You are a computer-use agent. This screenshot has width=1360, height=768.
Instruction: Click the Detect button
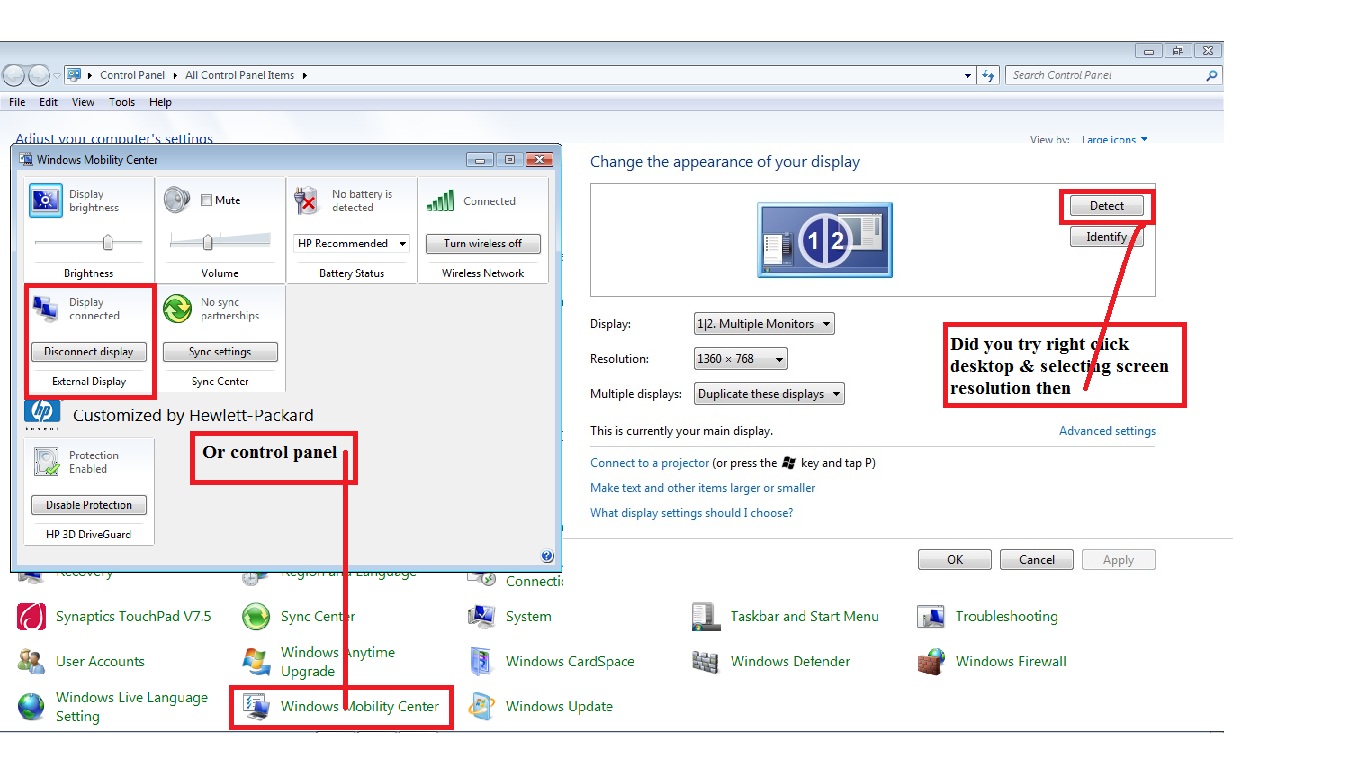point(1107,206)
